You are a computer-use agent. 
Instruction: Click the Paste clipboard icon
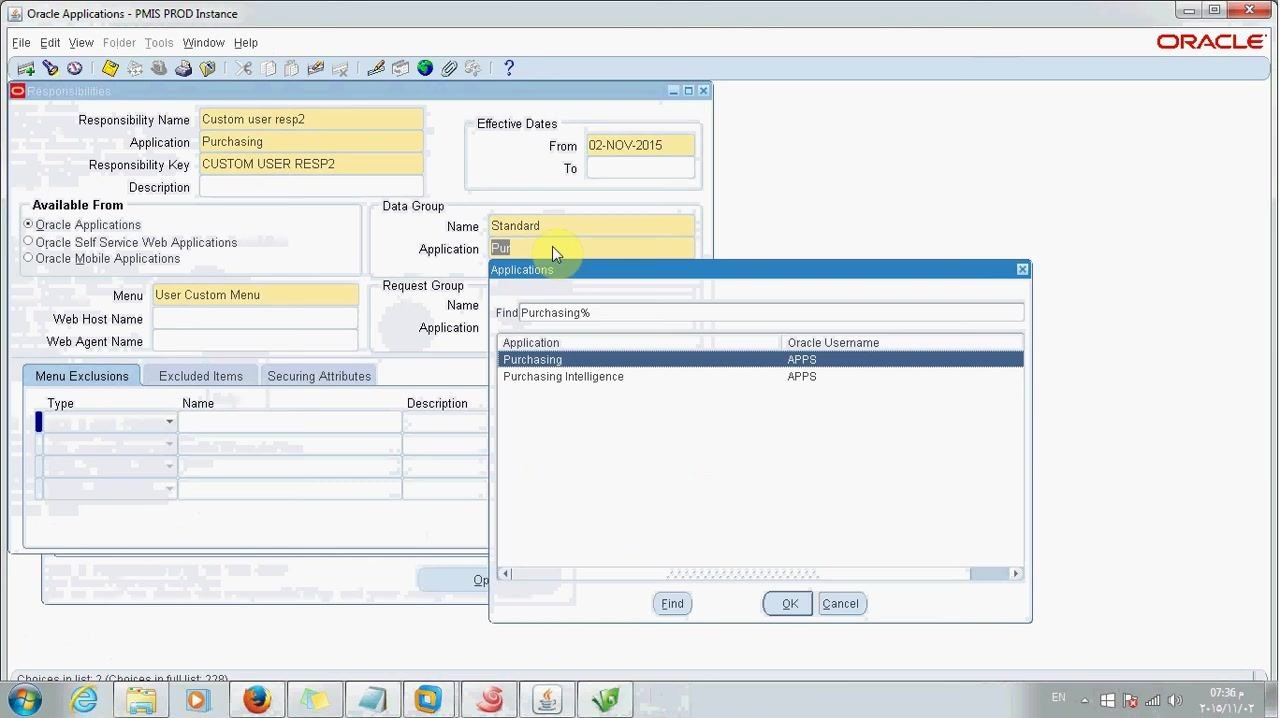[292, 68]
